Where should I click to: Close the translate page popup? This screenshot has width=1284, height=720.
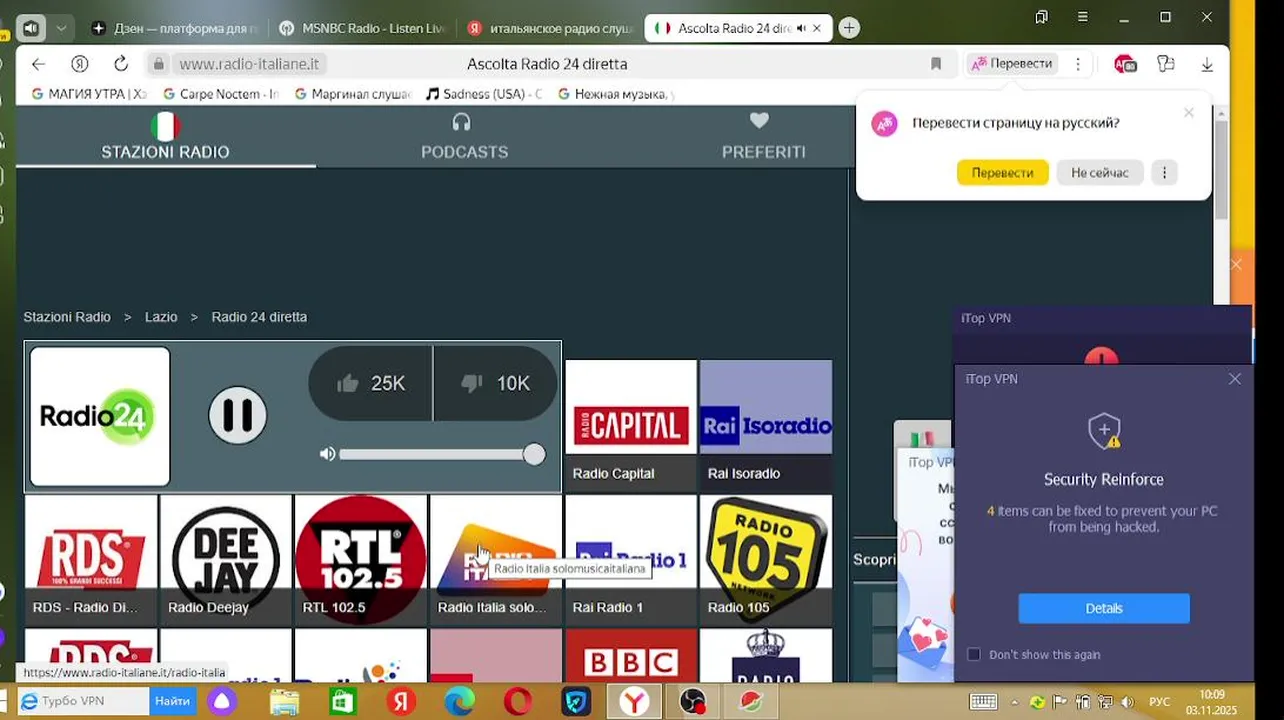1189,112
